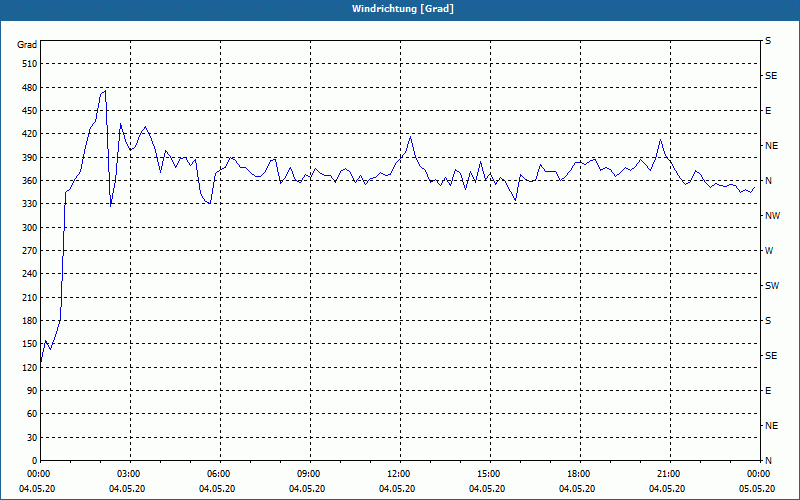Select the 240 degree axis label
The height and width of the screenshot is (500, 800).
(x=30, y=274)
